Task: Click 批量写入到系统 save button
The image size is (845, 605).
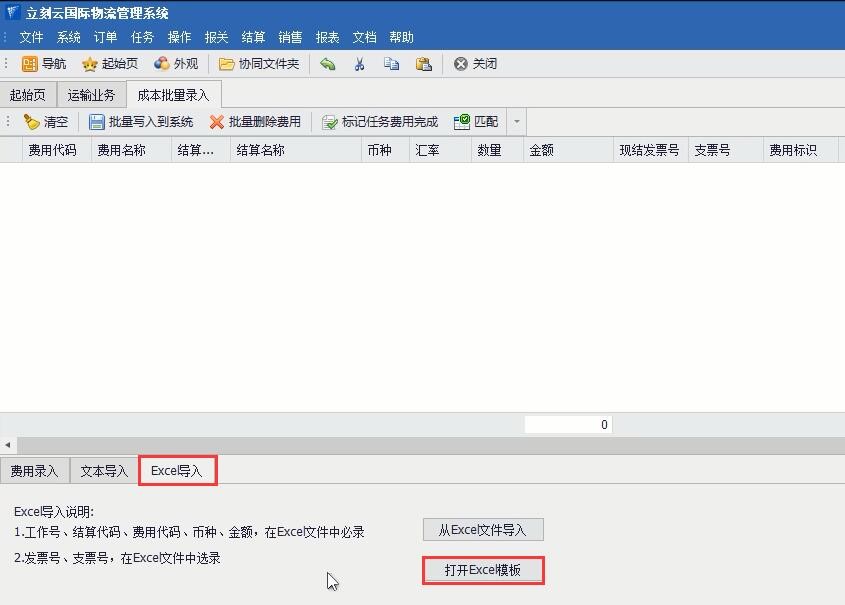Action: [141, 122]
